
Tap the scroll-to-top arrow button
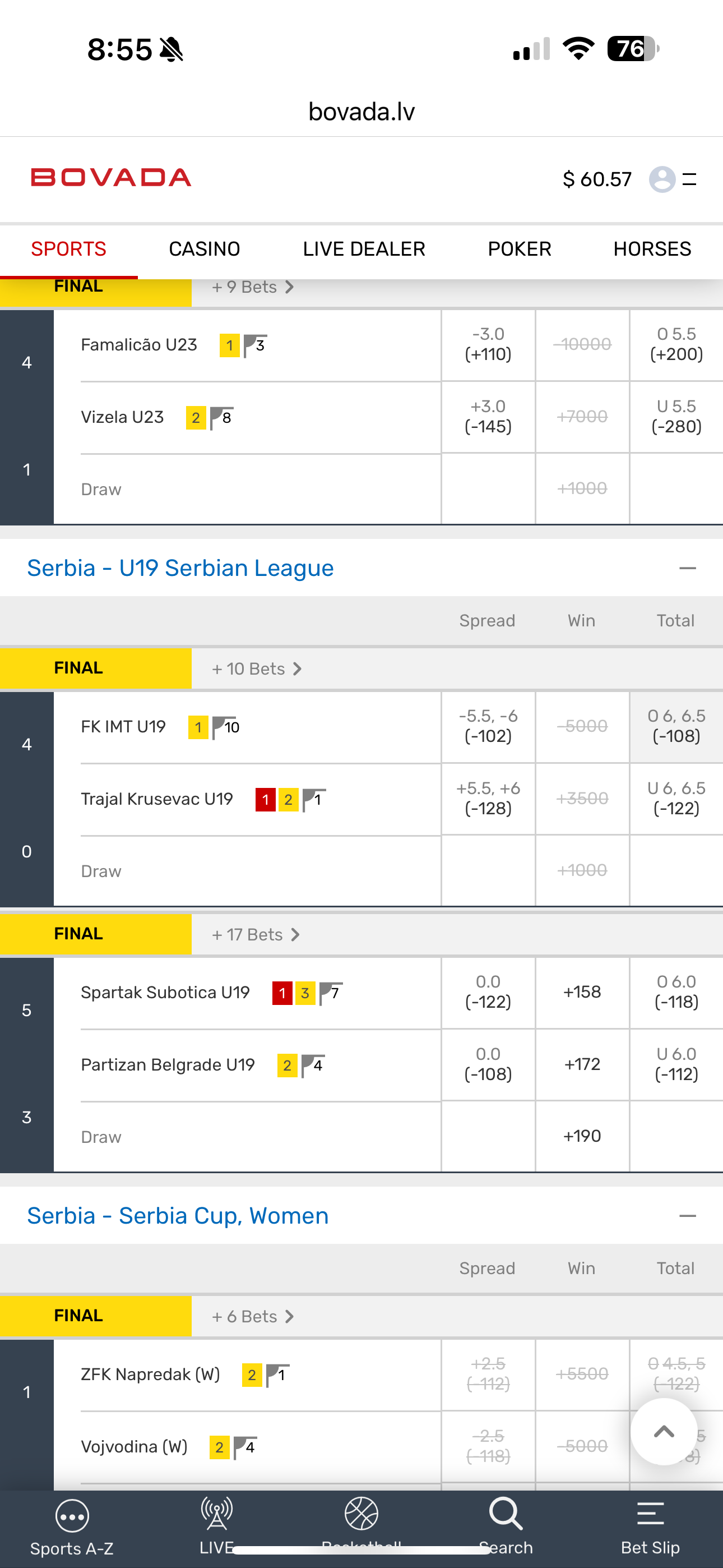coord(664,1431)
